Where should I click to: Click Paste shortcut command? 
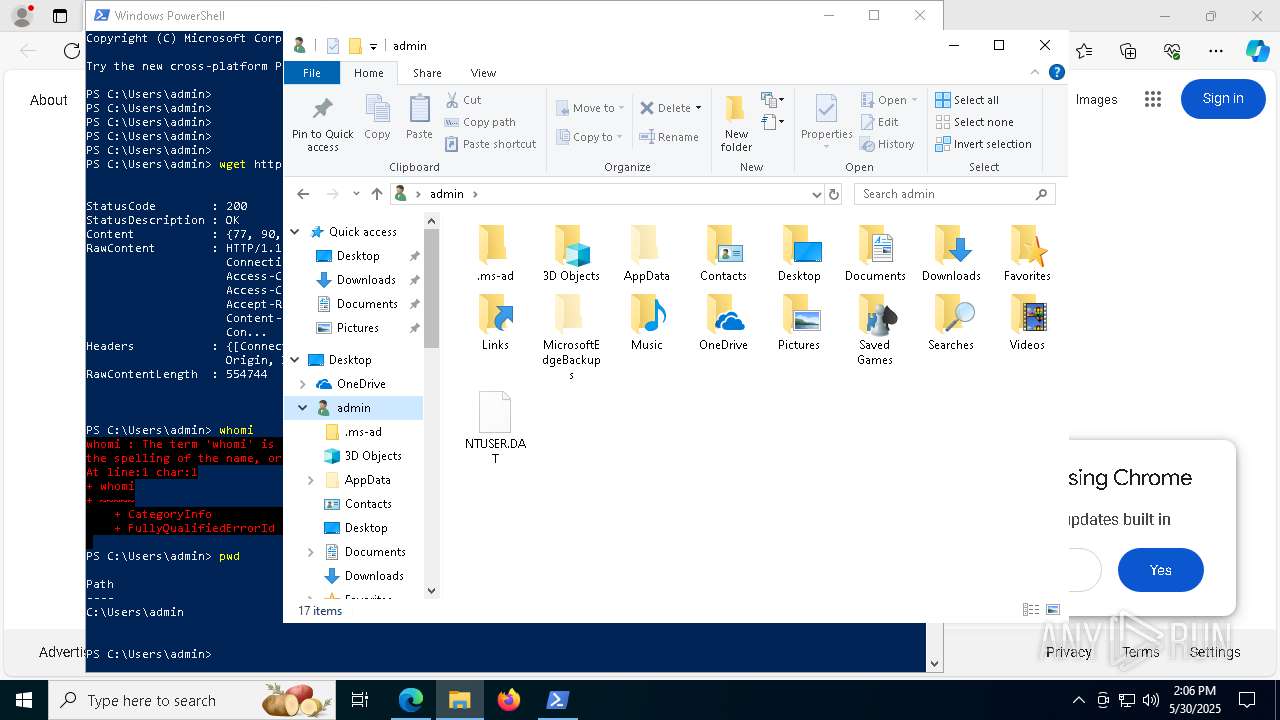point(490,144)
